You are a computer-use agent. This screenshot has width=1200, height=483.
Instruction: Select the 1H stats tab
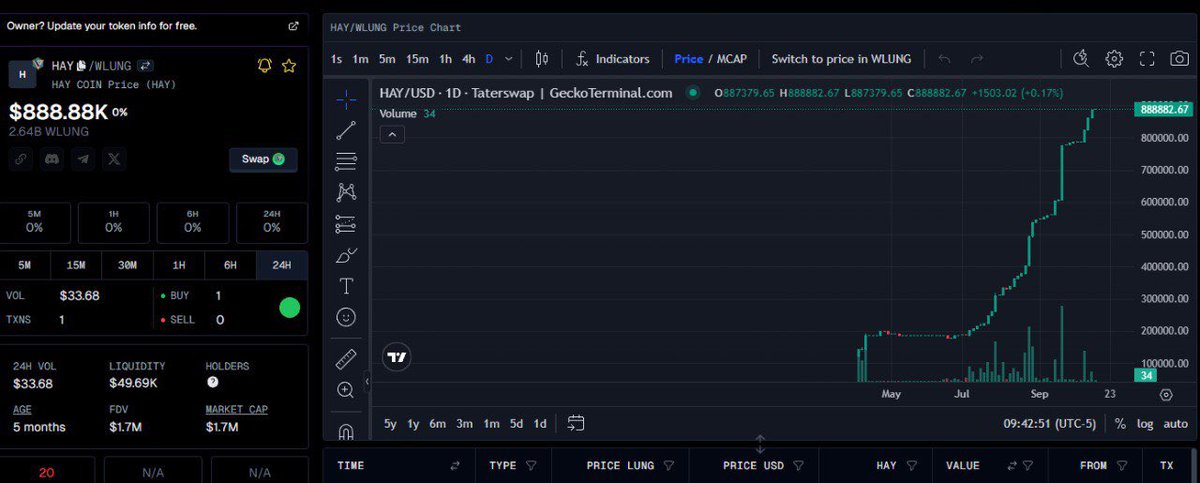(x=179, y=265)
